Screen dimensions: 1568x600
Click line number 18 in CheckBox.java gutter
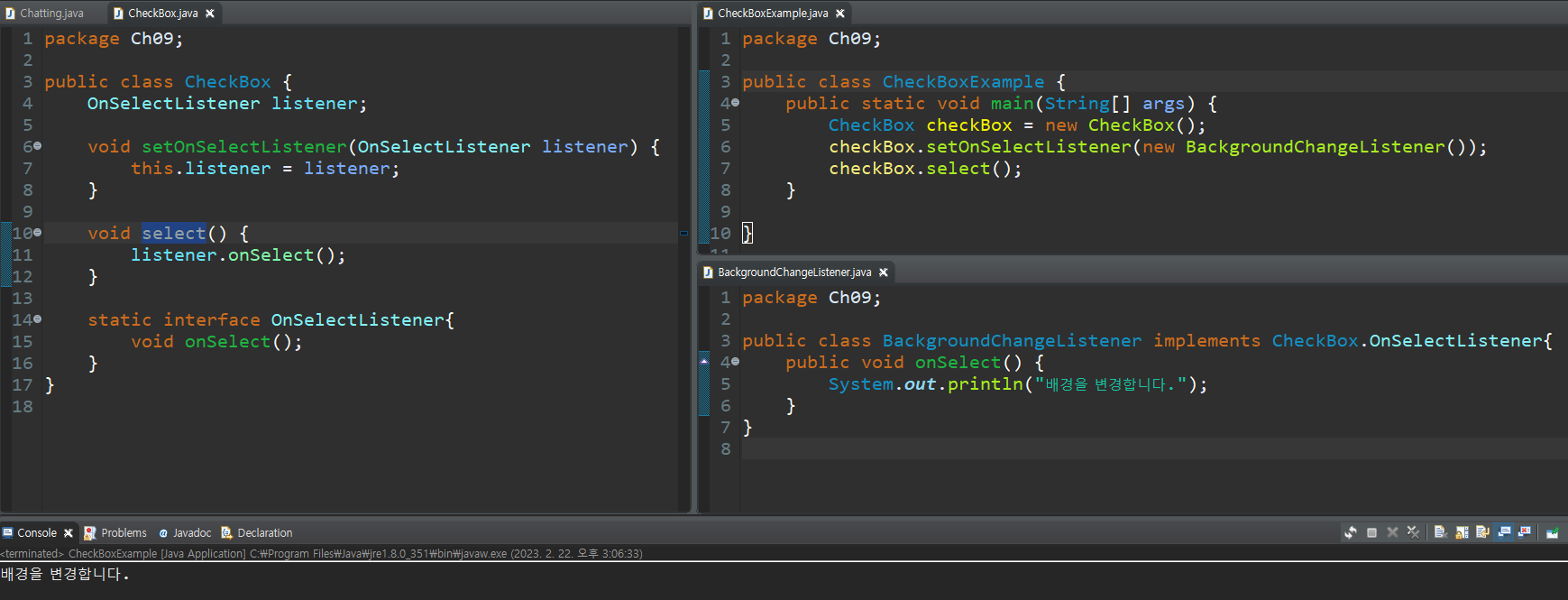(x=23, y=406)
